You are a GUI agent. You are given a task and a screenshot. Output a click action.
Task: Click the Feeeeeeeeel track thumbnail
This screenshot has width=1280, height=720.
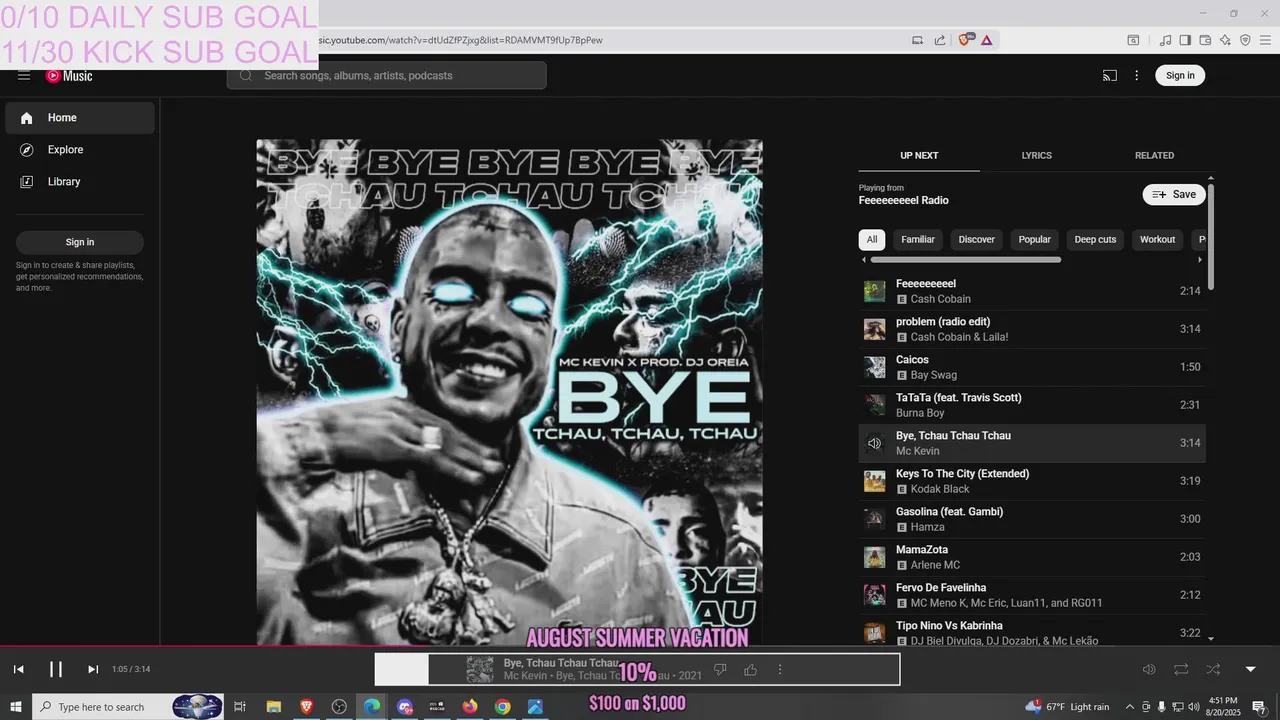[875, 291]
